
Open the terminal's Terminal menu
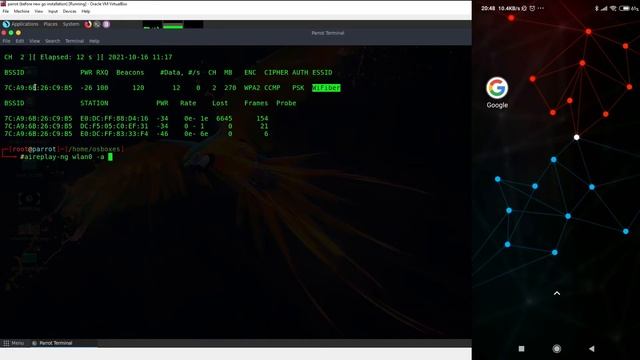tap(74, 41)
